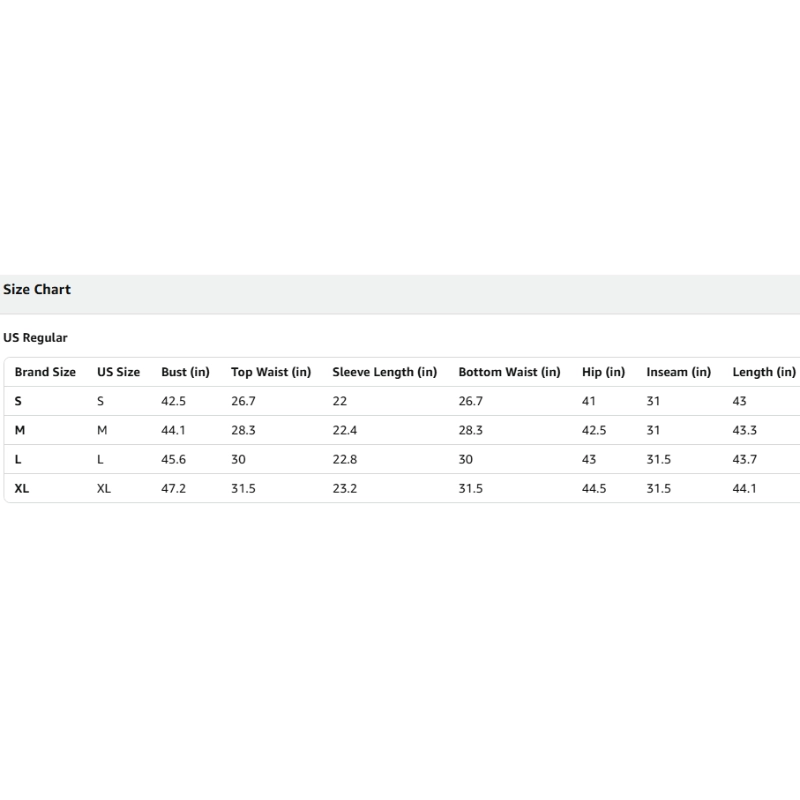Select the Bottom Waist (in) header
Screen dimensions: 800x800
coord(509,372)
